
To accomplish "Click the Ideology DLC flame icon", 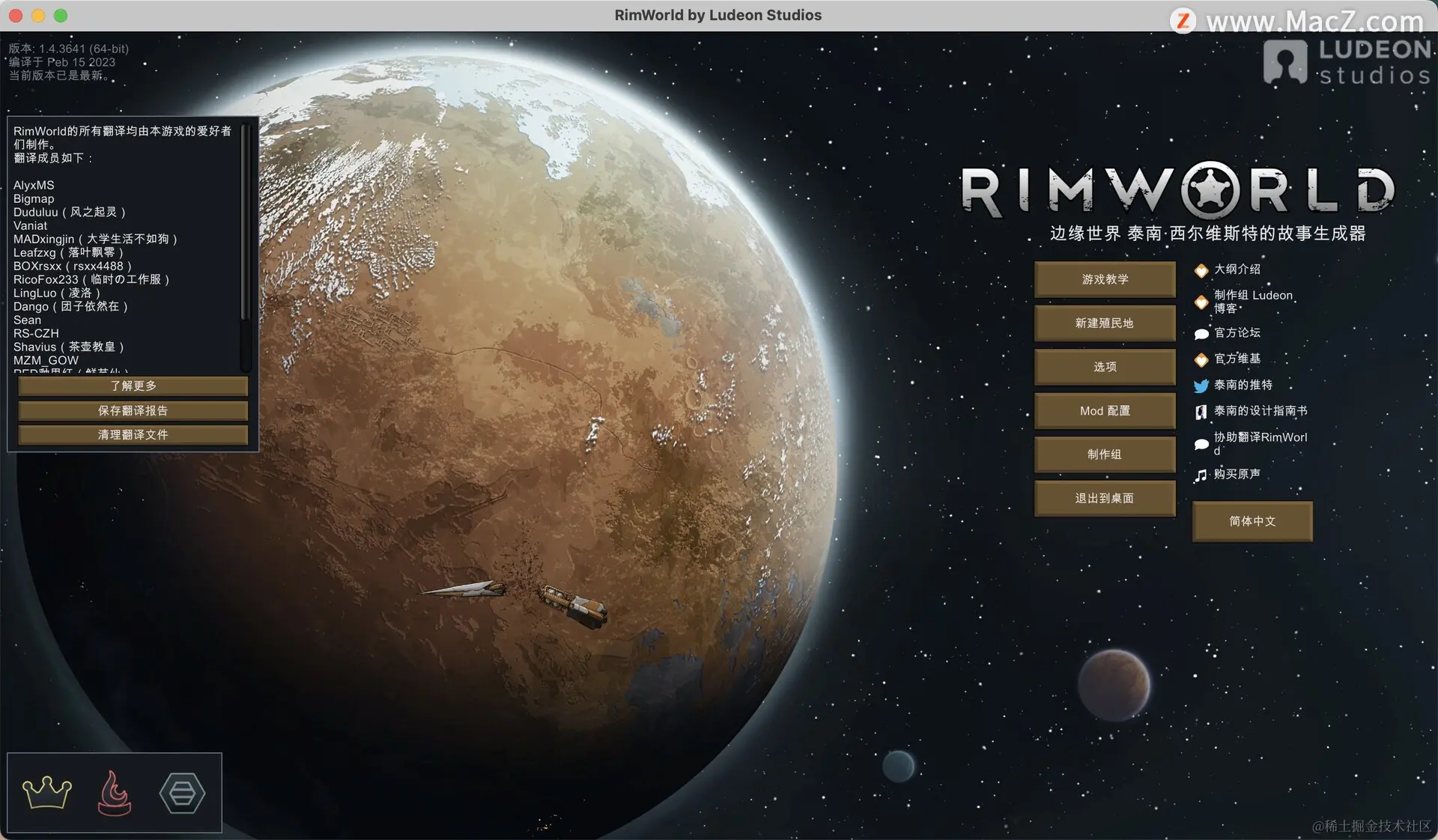I will 115,793.
